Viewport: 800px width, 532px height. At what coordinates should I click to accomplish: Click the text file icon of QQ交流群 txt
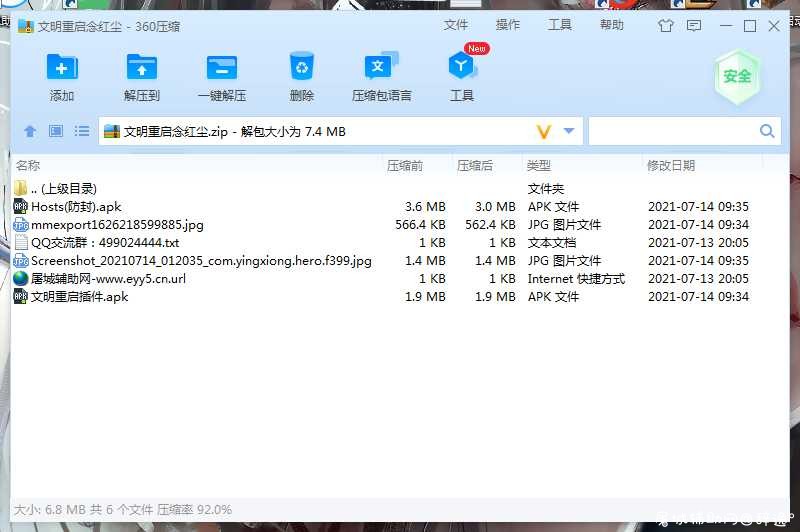pyautogui.click(x=21, y=242)
